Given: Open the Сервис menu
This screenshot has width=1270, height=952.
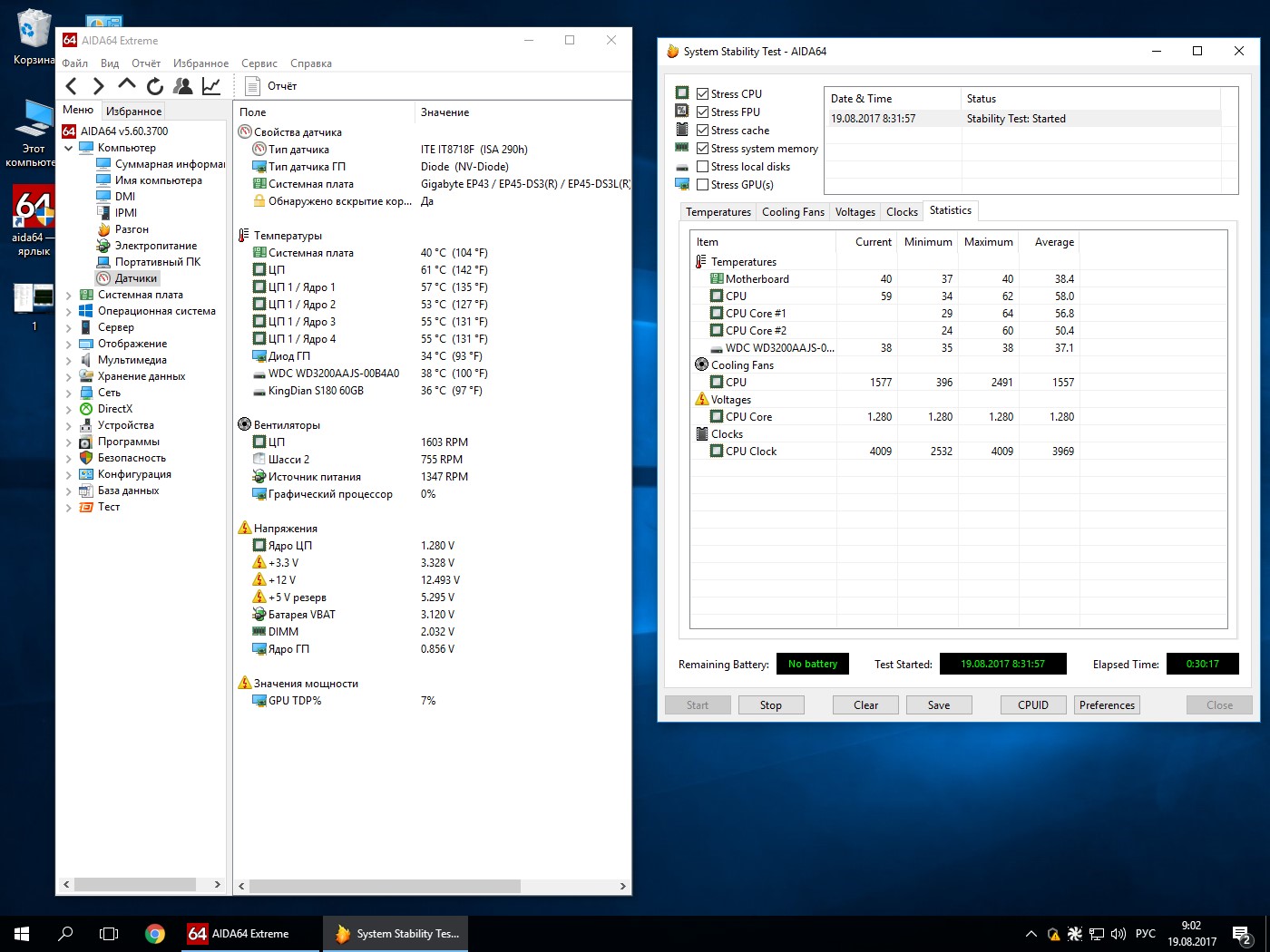Looking at the screenshot, I should pyautogui.click(x=259, y=63).
